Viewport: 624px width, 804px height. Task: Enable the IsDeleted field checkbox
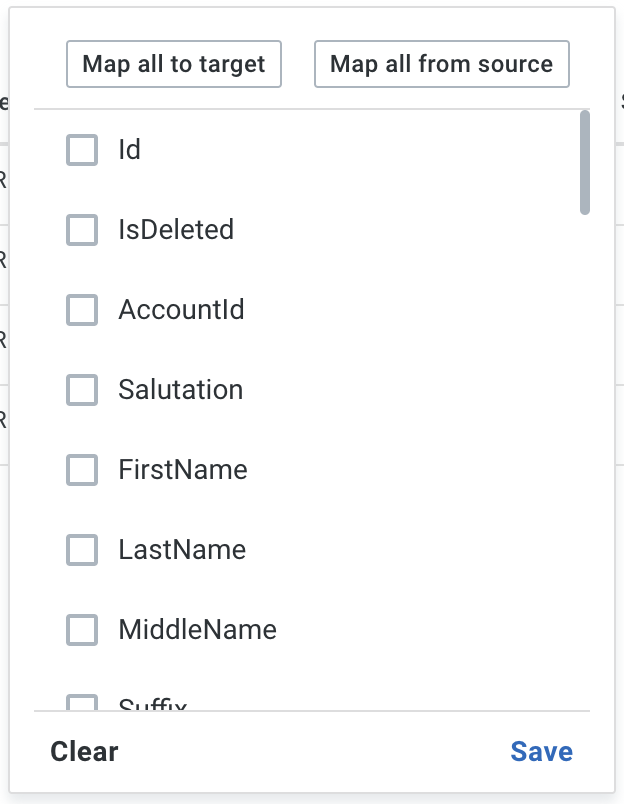82,230
